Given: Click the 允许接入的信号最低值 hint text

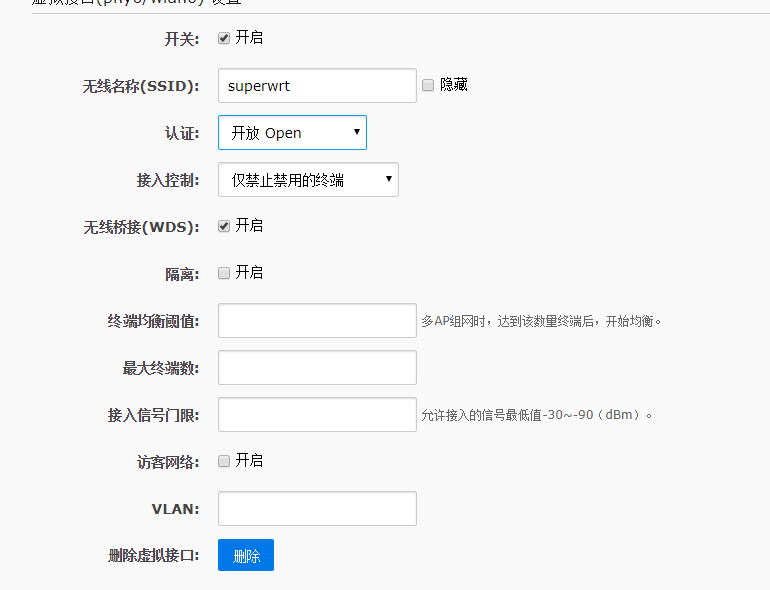Looking at the screenshot, I should 536,414.
